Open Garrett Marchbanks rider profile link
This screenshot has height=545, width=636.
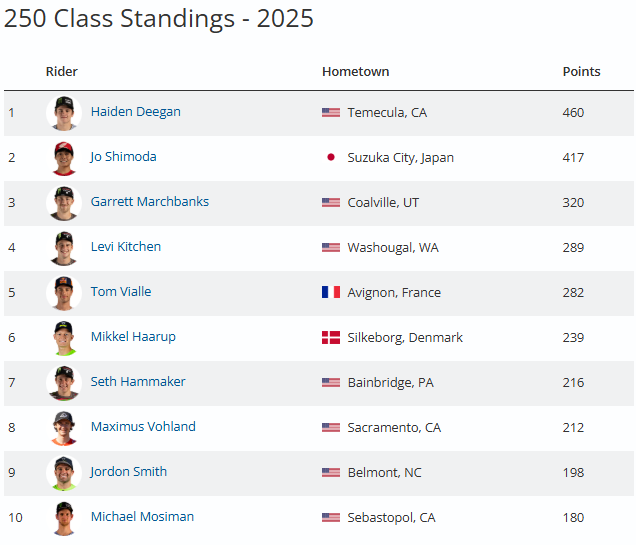click(x=150, y=202)
